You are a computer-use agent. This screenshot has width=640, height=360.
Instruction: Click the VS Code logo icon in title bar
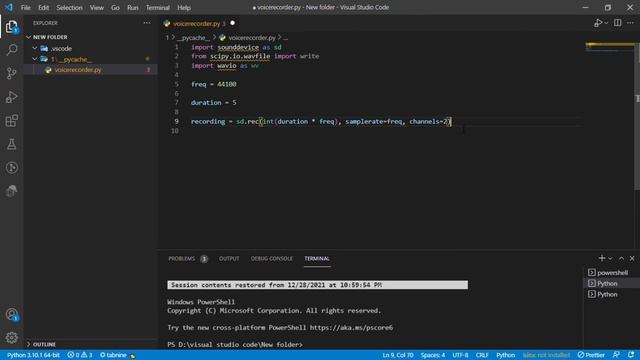pos(9,7)
